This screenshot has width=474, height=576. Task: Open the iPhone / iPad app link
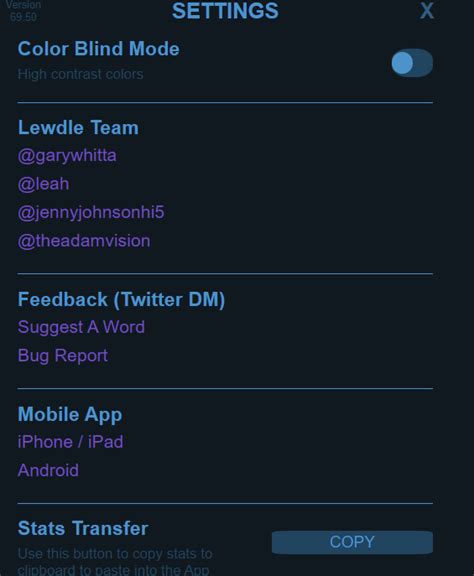(x=71, y=442)
